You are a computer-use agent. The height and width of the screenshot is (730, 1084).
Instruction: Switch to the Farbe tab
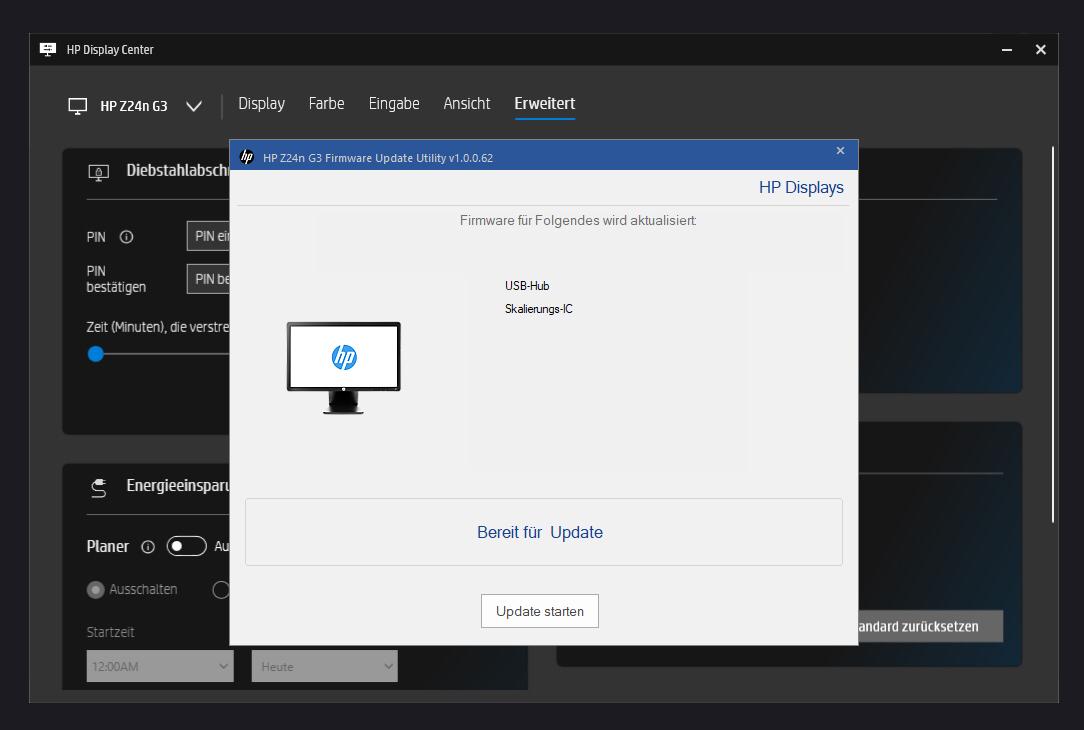point(326,103)
